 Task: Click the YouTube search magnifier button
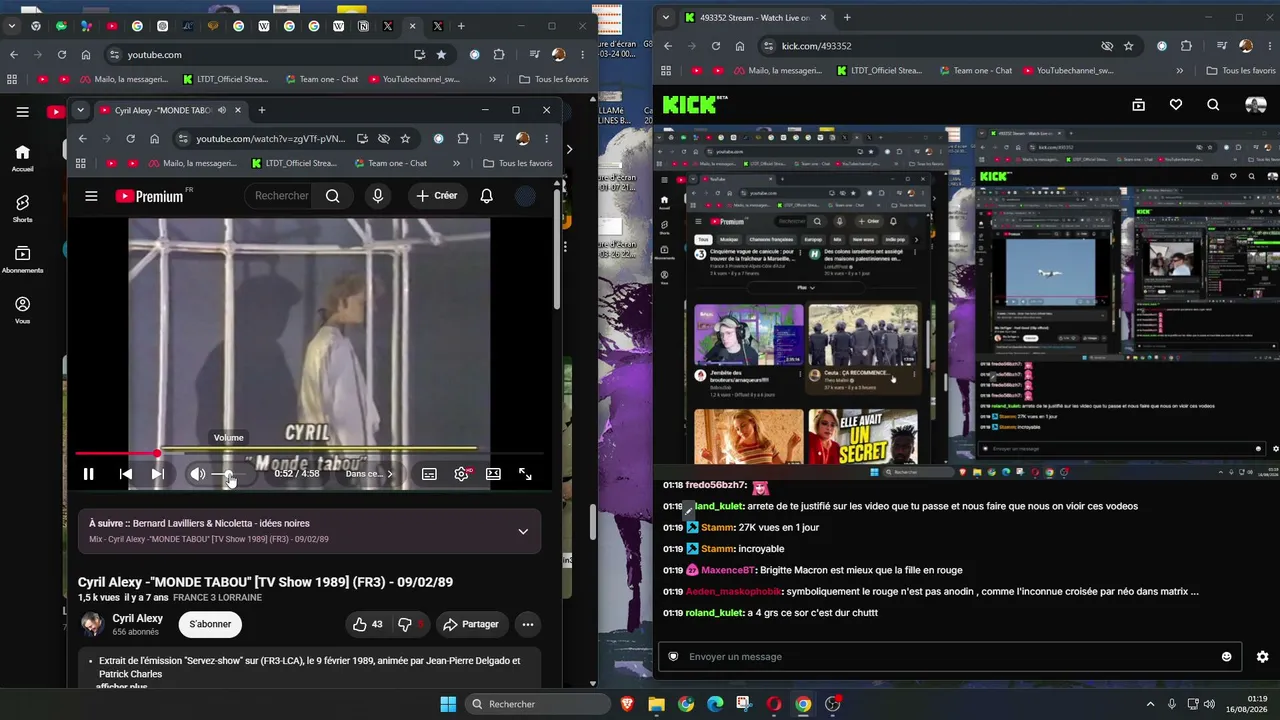coord(333,196)
